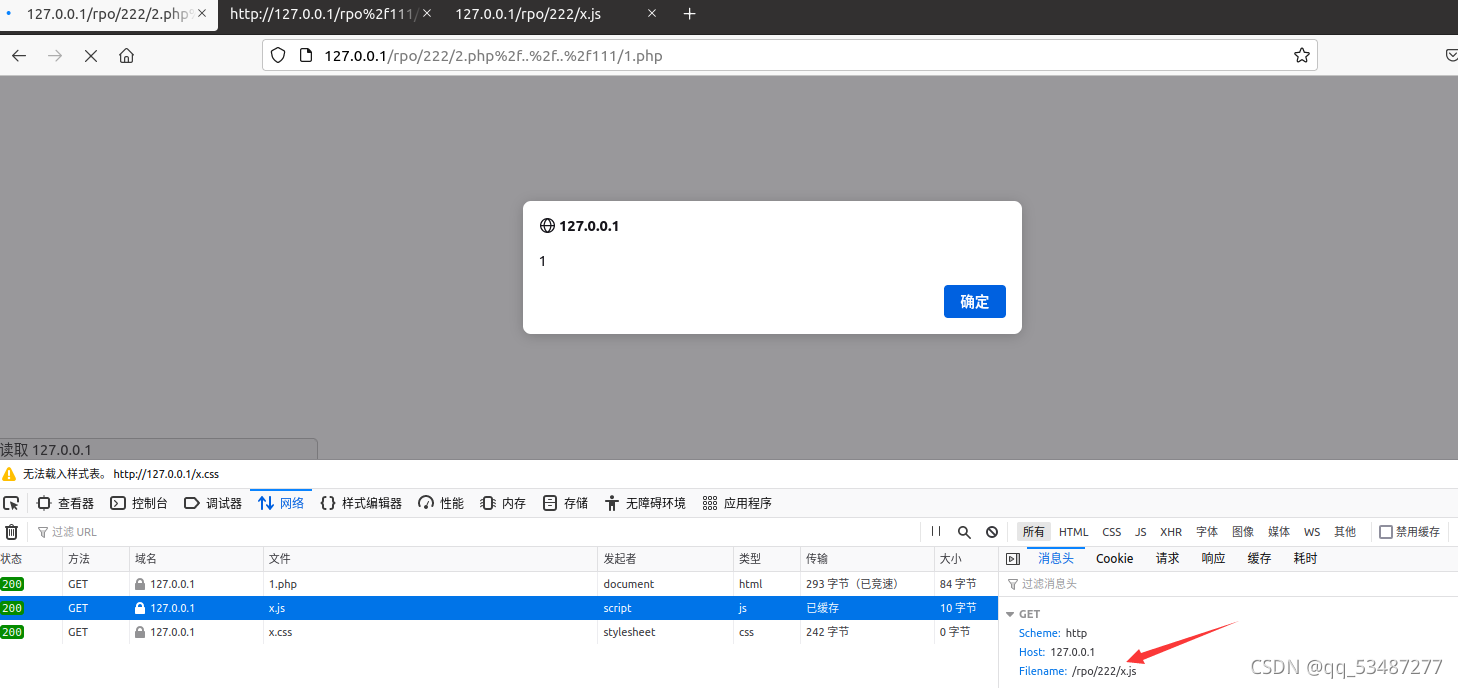Image resolution: width=1458 pixels, height=688 pixels.
Task: Open Pocket icon at toolbar right edge
Action: pyautogui.click(x=1452, y=56)
